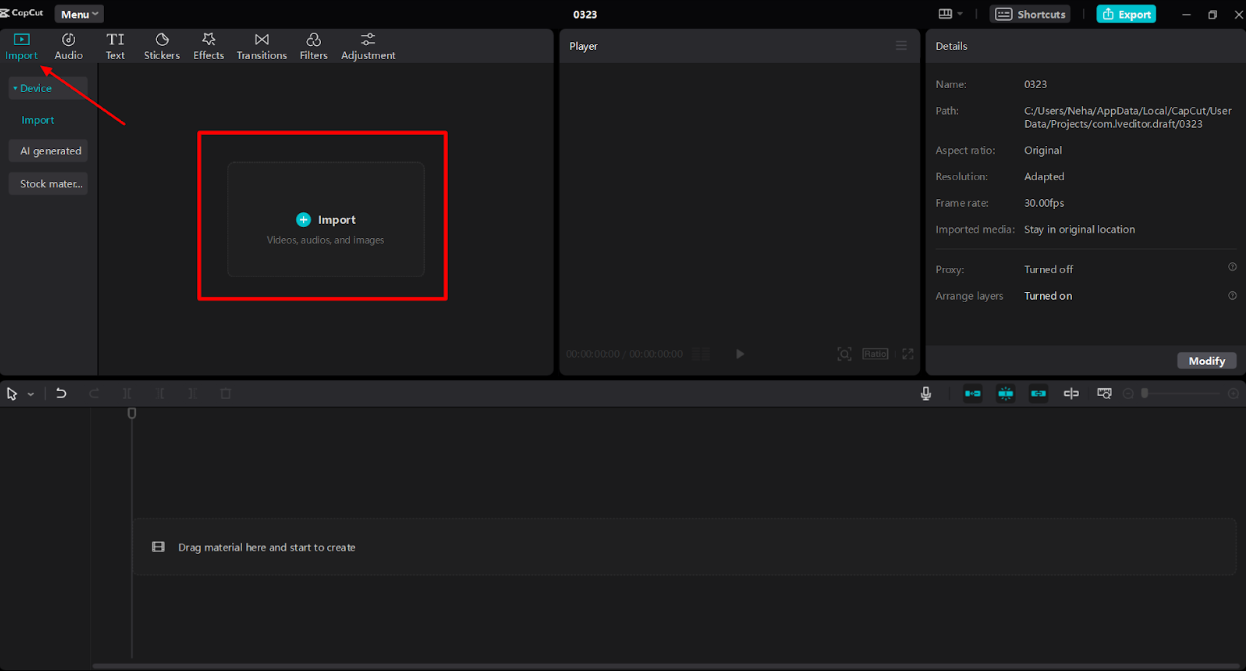Open the Import media tab

[21, 46]
